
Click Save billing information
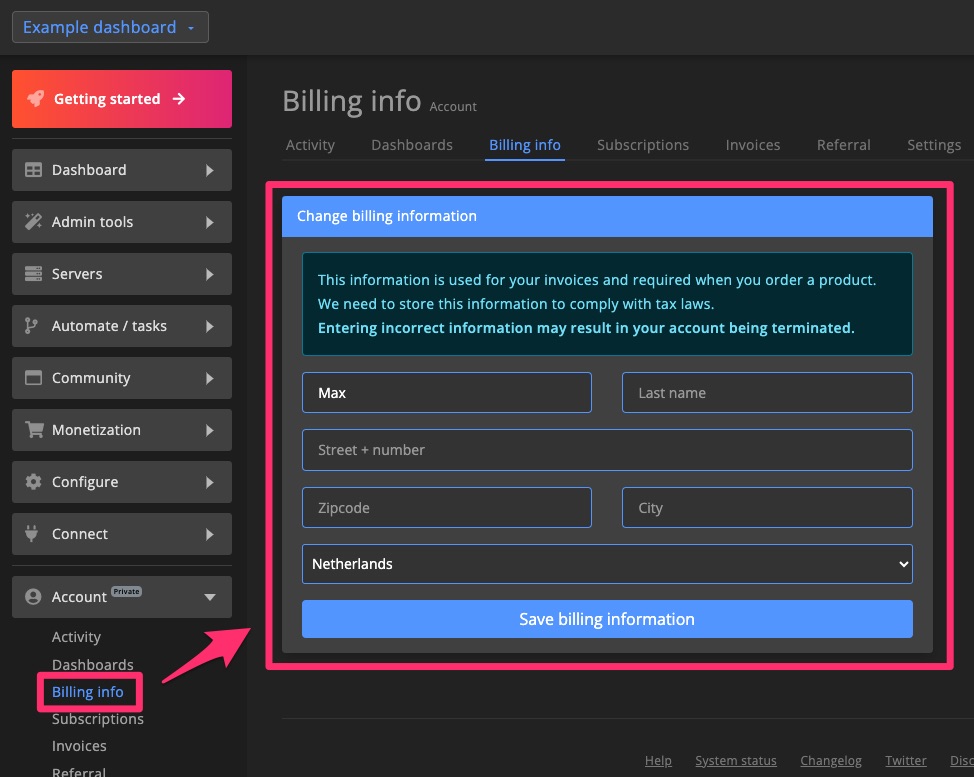pos(607,619)
